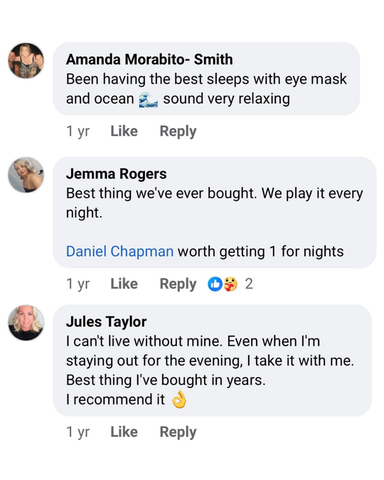The image size is (384, 480).
Task: Open Jules Taylor's name link
Action: pos(106,322)
